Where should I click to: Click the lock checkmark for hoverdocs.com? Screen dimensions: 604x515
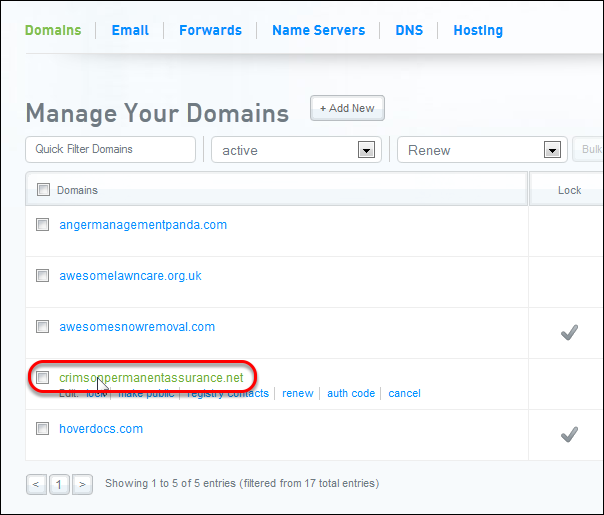click(x=569, y=434)
